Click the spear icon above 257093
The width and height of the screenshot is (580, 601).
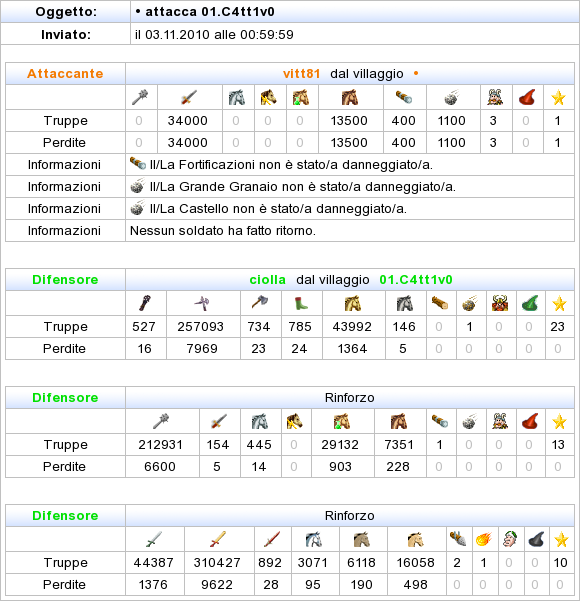tap(202, 303)
